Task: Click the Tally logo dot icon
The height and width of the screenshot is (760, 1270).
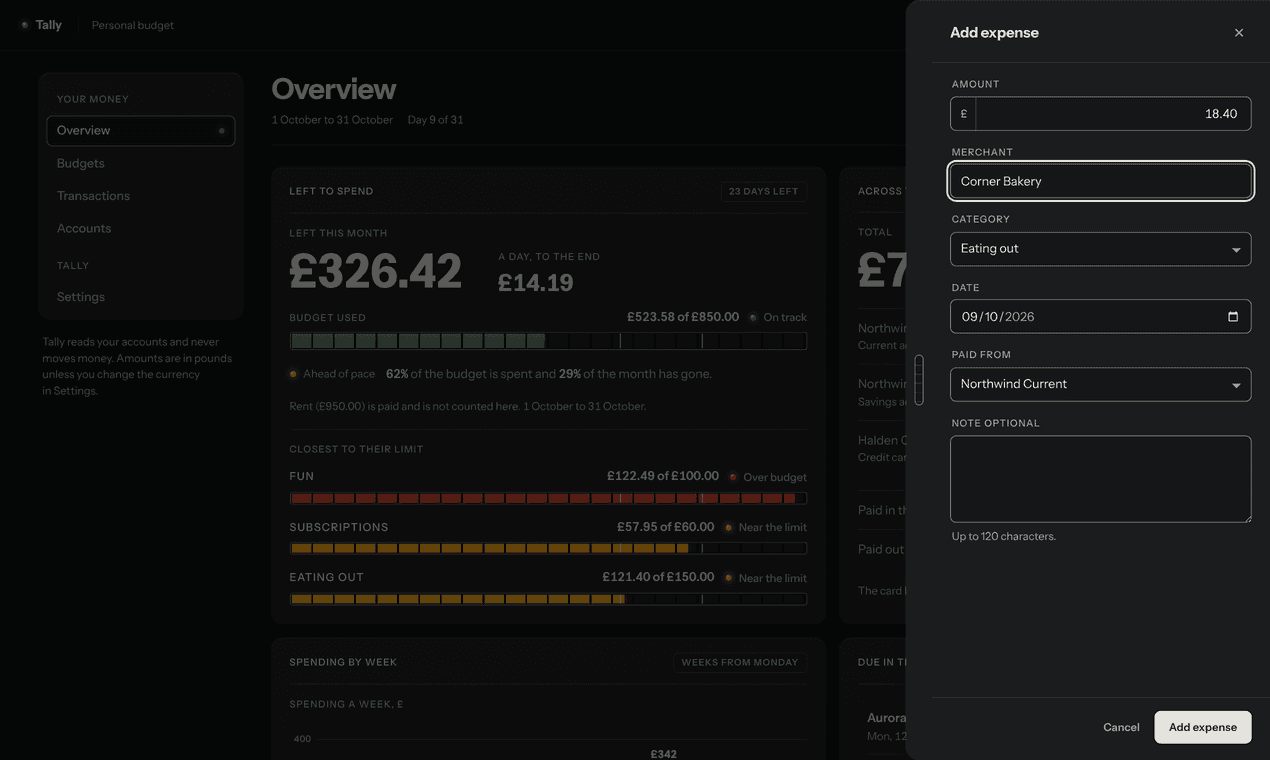Action: (25, 25)
